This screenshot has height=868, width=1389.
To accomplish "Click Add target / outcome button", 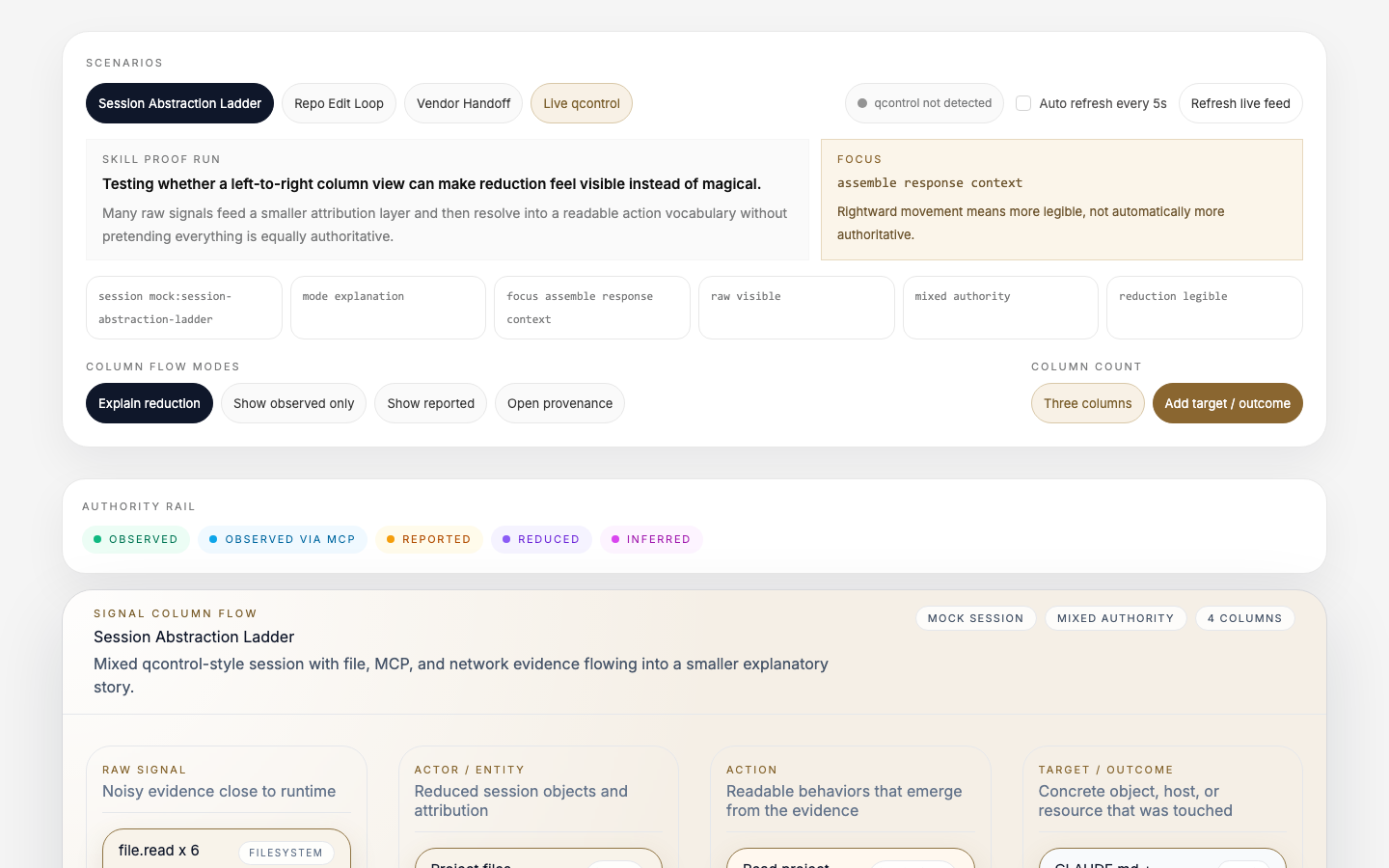I will [1227, 403].
